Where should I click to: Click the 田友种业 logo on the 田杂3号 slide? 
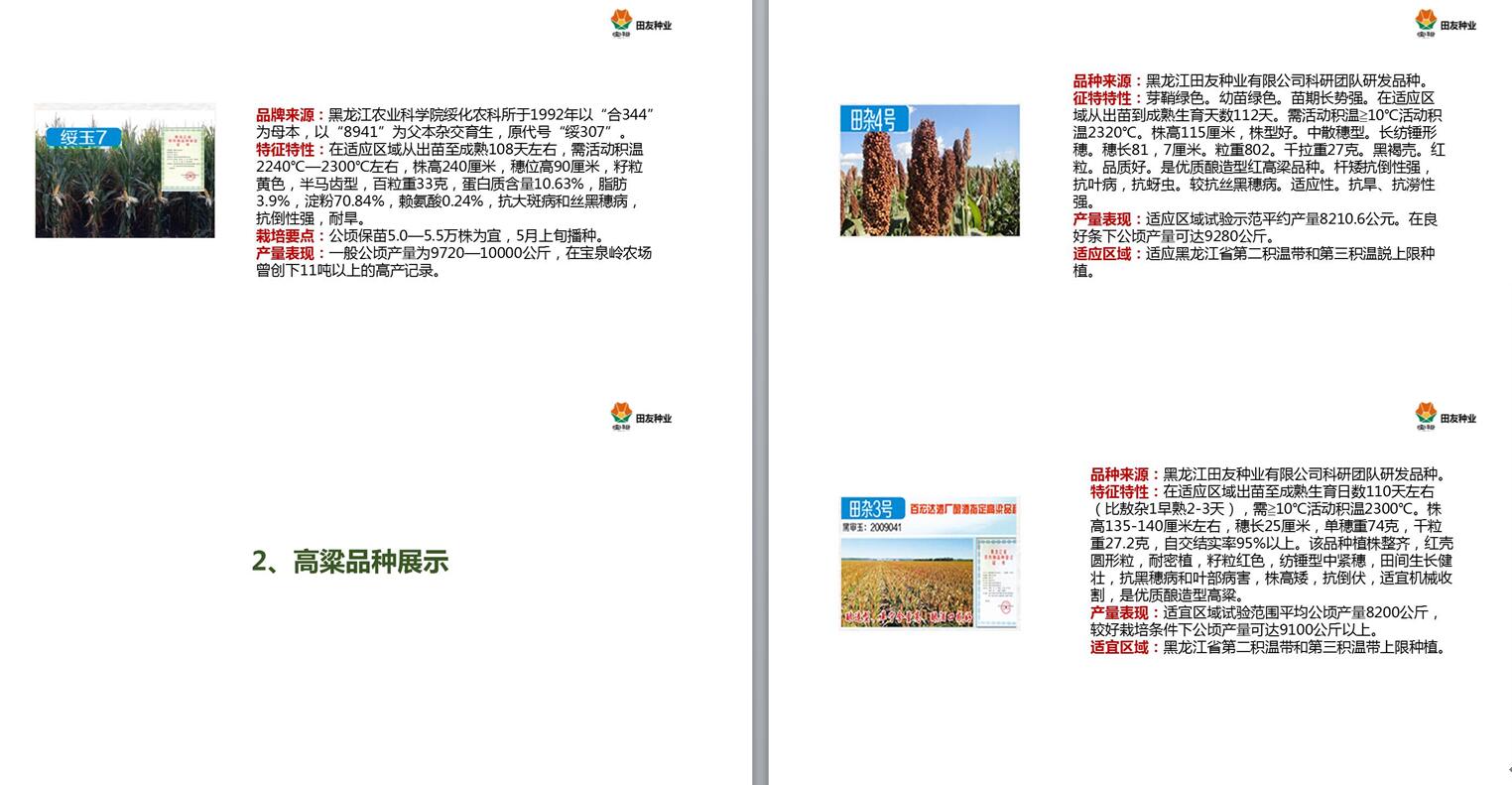click(1446, 417)
